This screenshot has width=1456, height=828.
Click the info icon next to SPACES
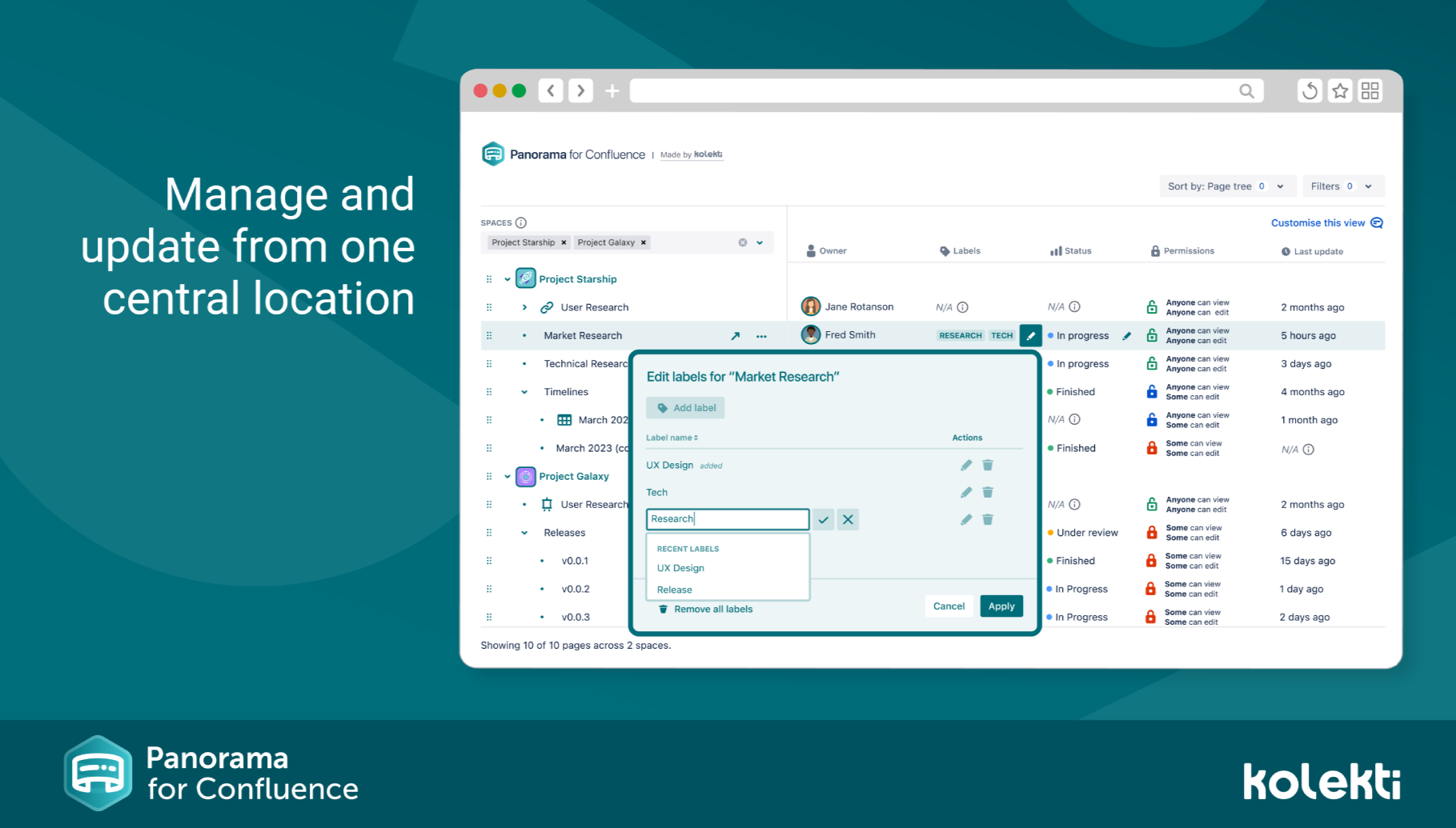click(x=521, y=223)
